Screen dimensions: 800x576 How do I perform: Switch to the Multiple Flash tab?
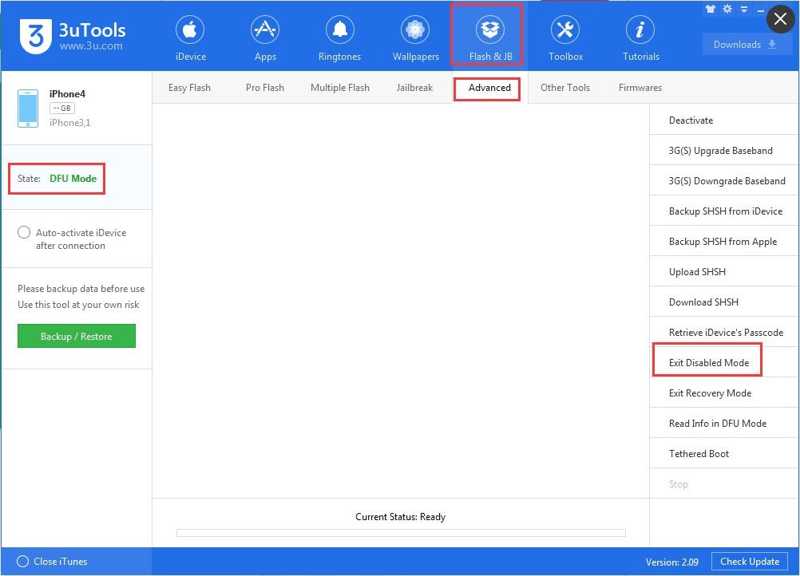pyautogui.click(x=340, y=88)
